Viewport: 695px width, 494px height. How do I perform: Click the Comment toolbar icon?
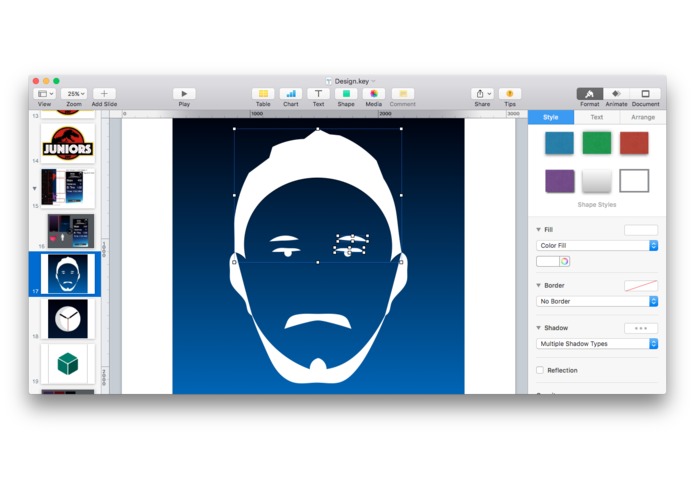[x=403, y=93]
